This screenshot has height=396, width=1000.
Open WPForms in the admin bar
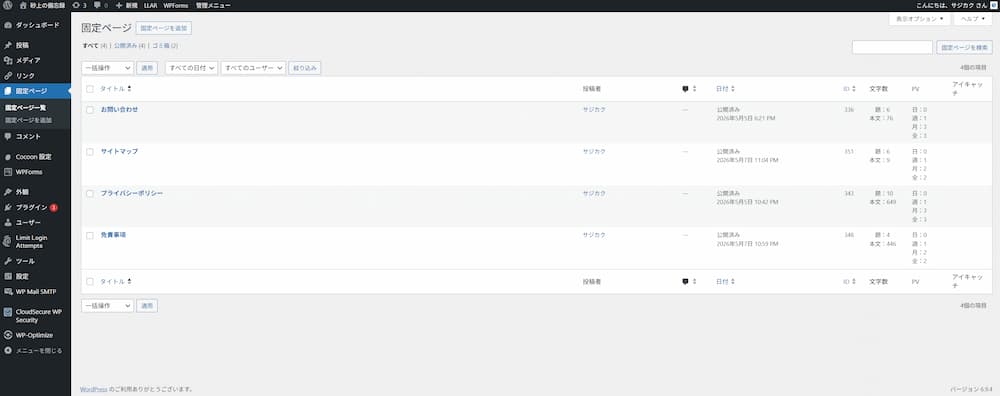click(175, 5)
